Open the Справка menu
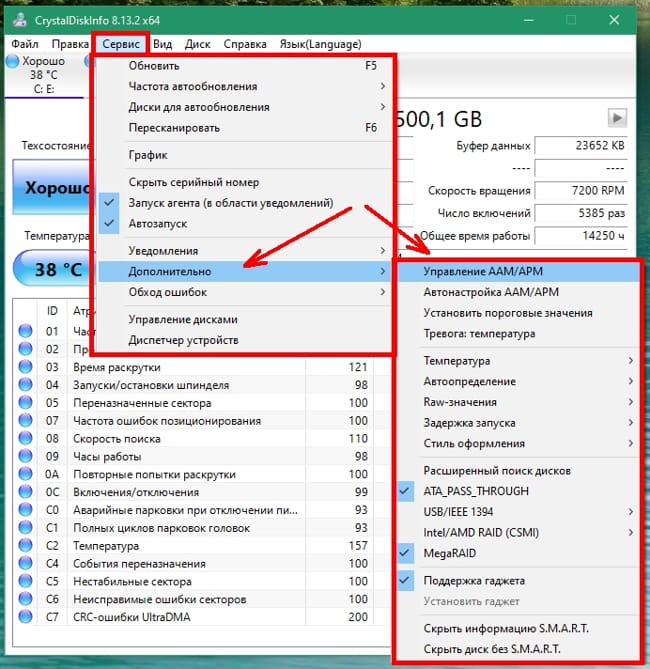The width and height of the screenshot is (650, 669). 245,44
